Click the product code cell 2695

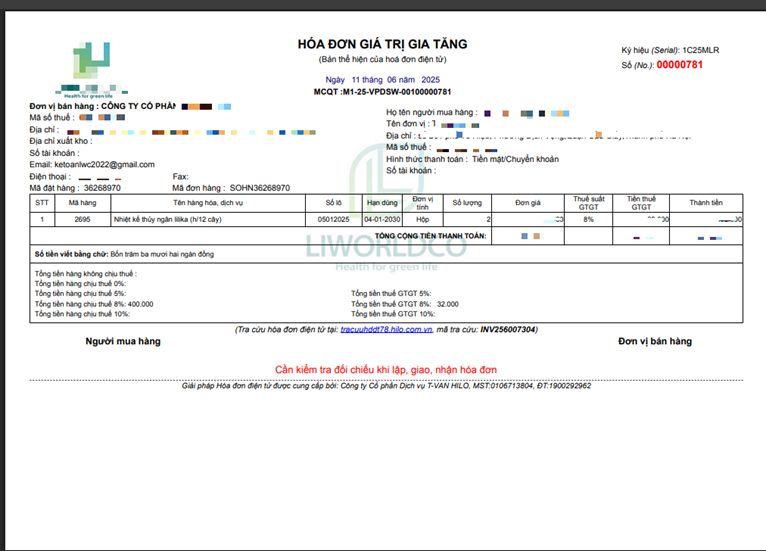pyautogui.click(x=83, y=219)
